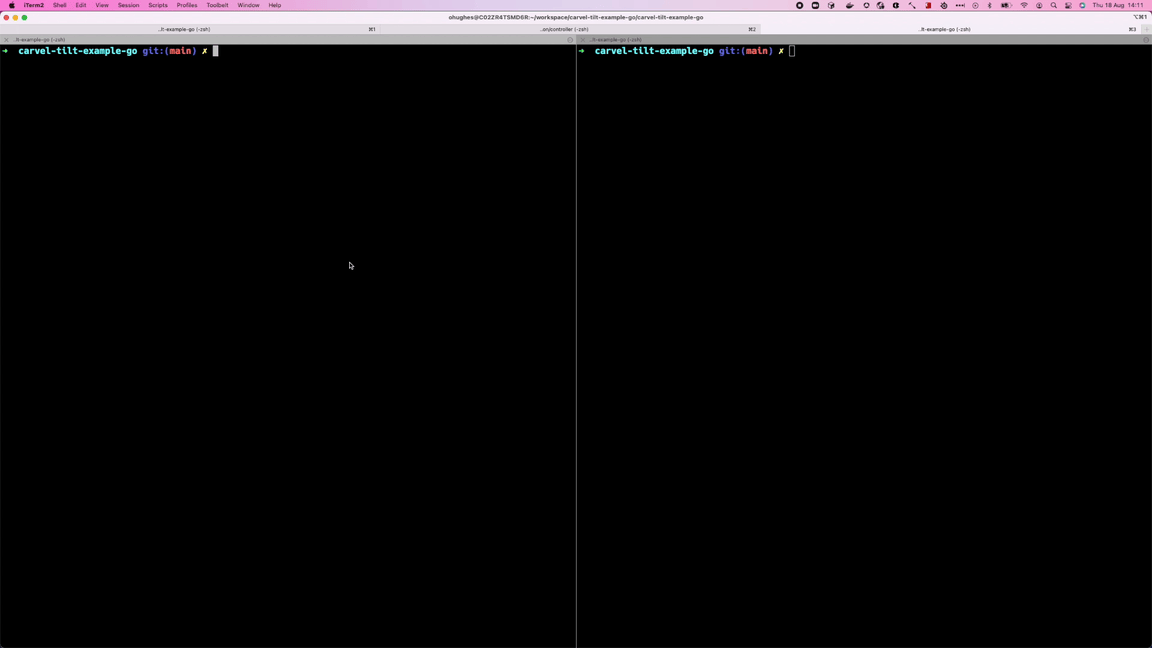1152x648 pixels.
Task: Add a new tab with the plus button
Action: 1146,29
